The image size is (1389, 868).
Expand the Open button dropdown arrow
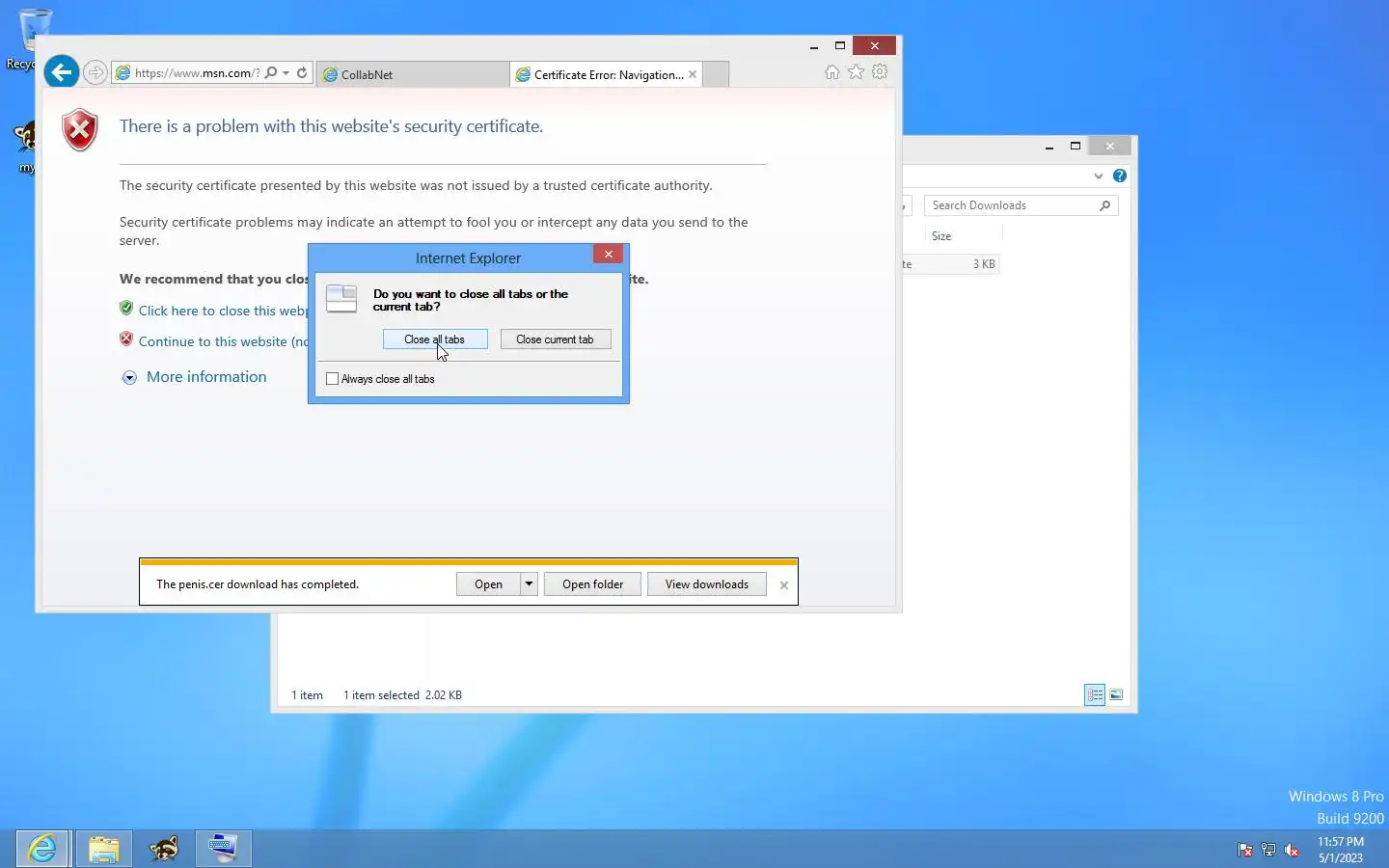(529, 584)
